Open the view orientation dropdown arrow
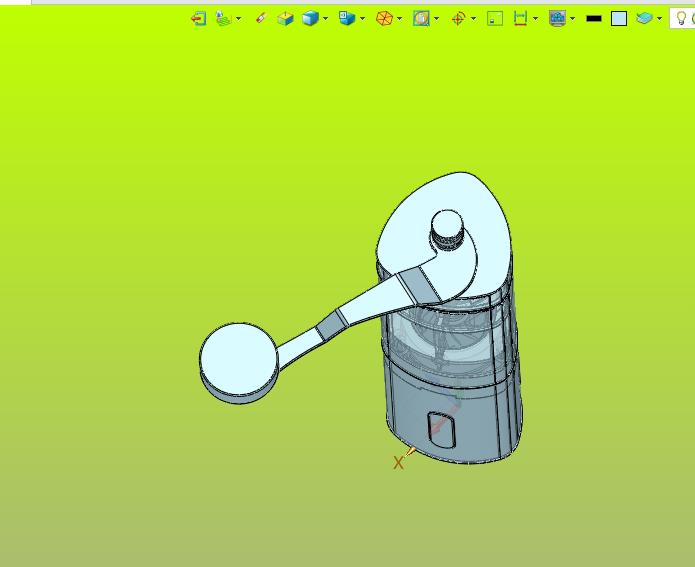Image resolution: width=695 pixels, height=567 pixels. pos(363,19)
